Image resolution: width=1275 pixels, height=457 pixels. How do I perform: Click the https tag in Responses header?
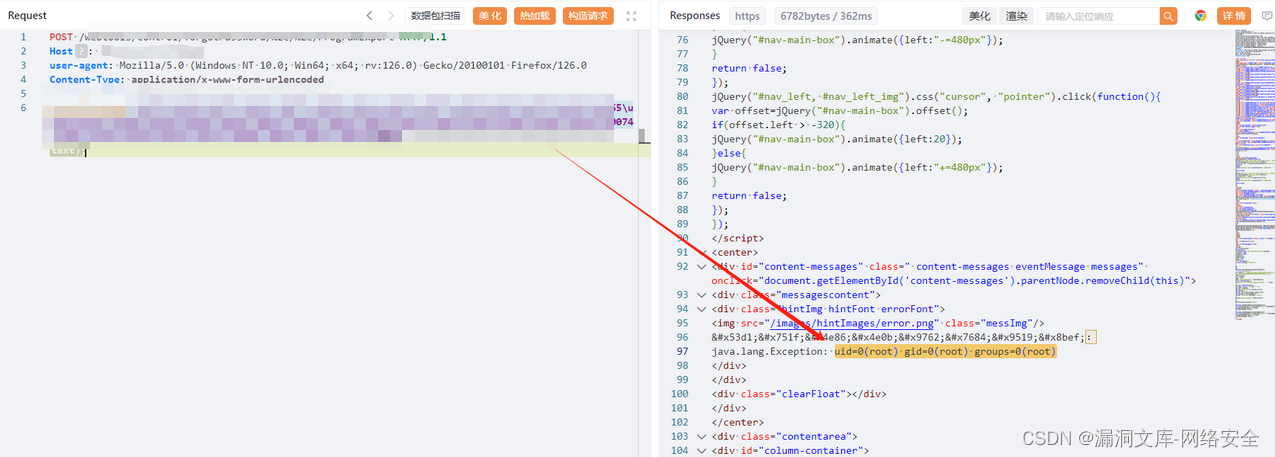tap(747, 16)
